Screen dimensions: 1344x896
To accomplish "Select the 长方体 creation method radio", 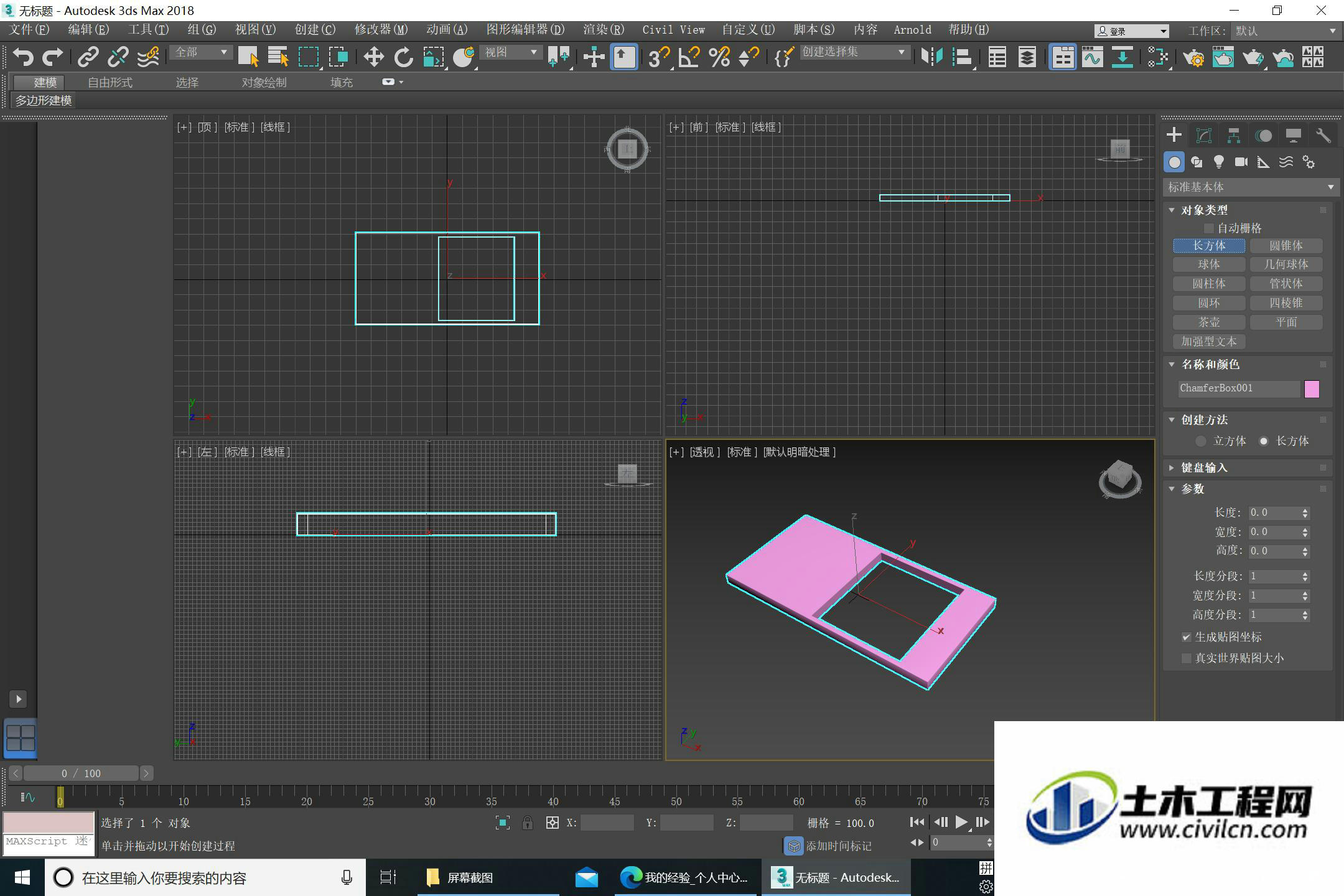I will point(1264,441).
